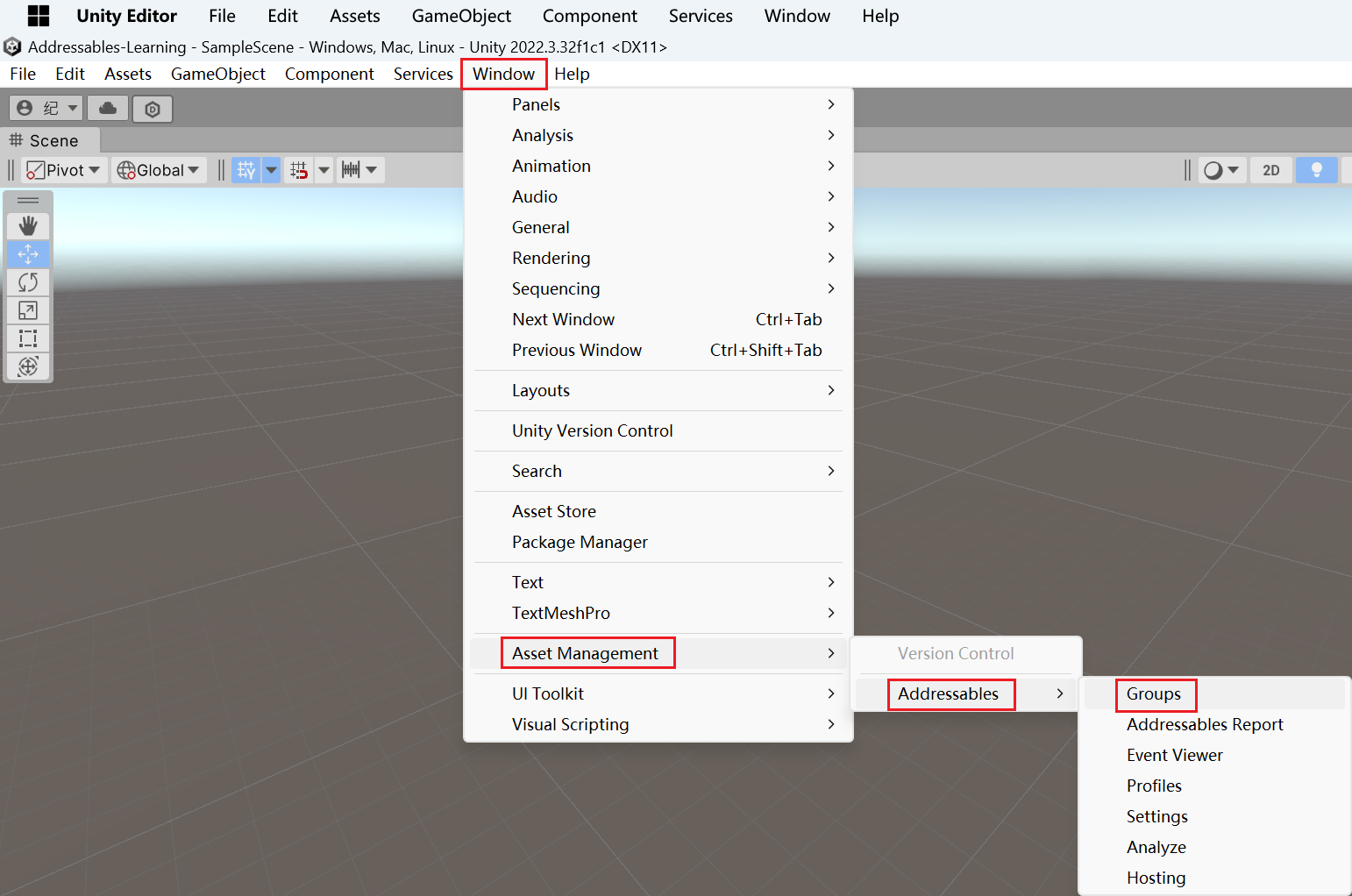Open the Pivot handle position dropdown
The height and width of the screenshot is (896, 1352).
64,170
